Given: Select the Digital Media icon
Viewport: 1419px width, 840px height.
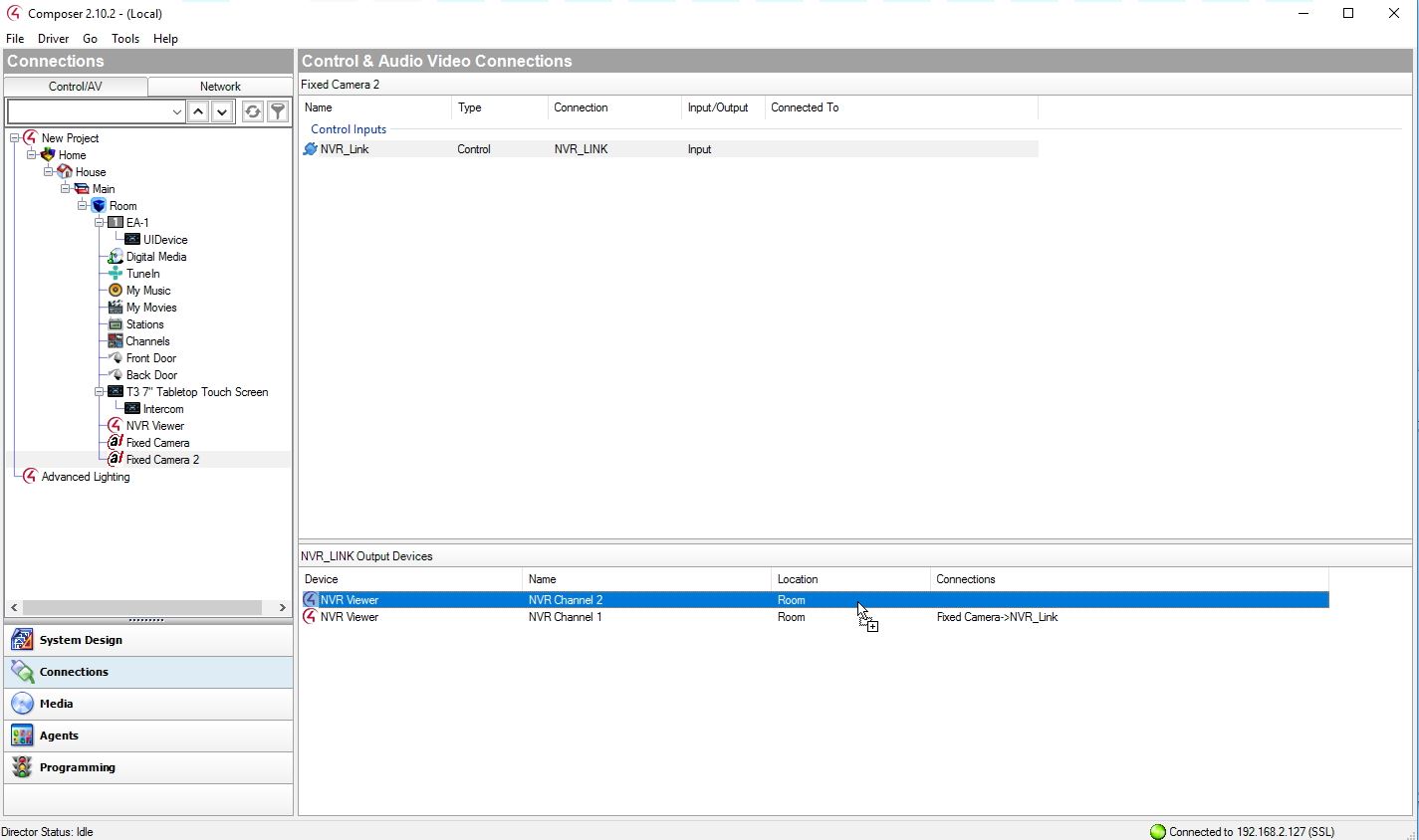Looking at the screenshot, I should 115,257.
